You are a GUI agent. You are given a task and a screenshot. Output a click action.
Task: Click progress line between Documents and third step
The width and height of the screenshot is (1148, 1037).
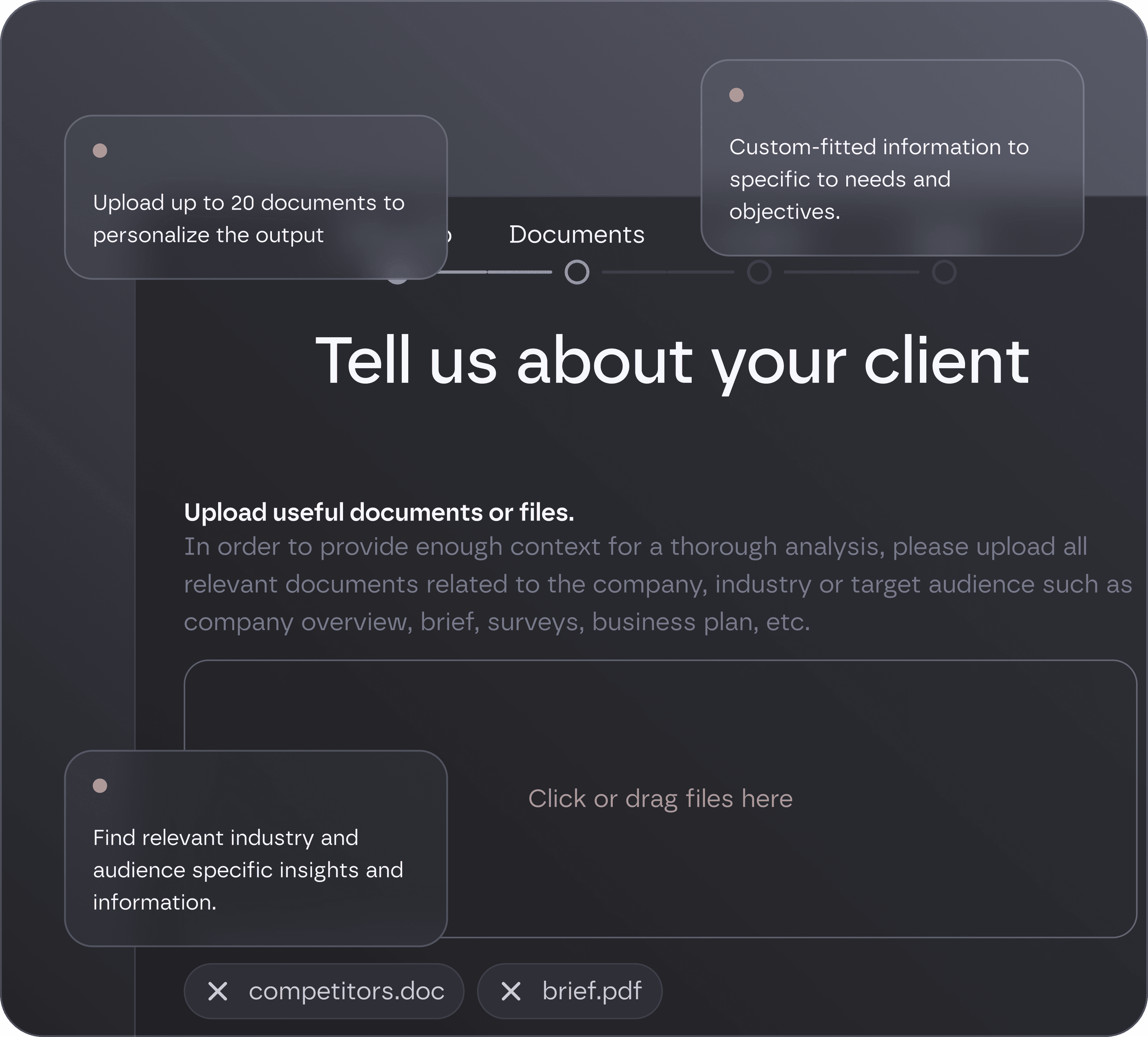pyautogui.click(x=668, y=272)
